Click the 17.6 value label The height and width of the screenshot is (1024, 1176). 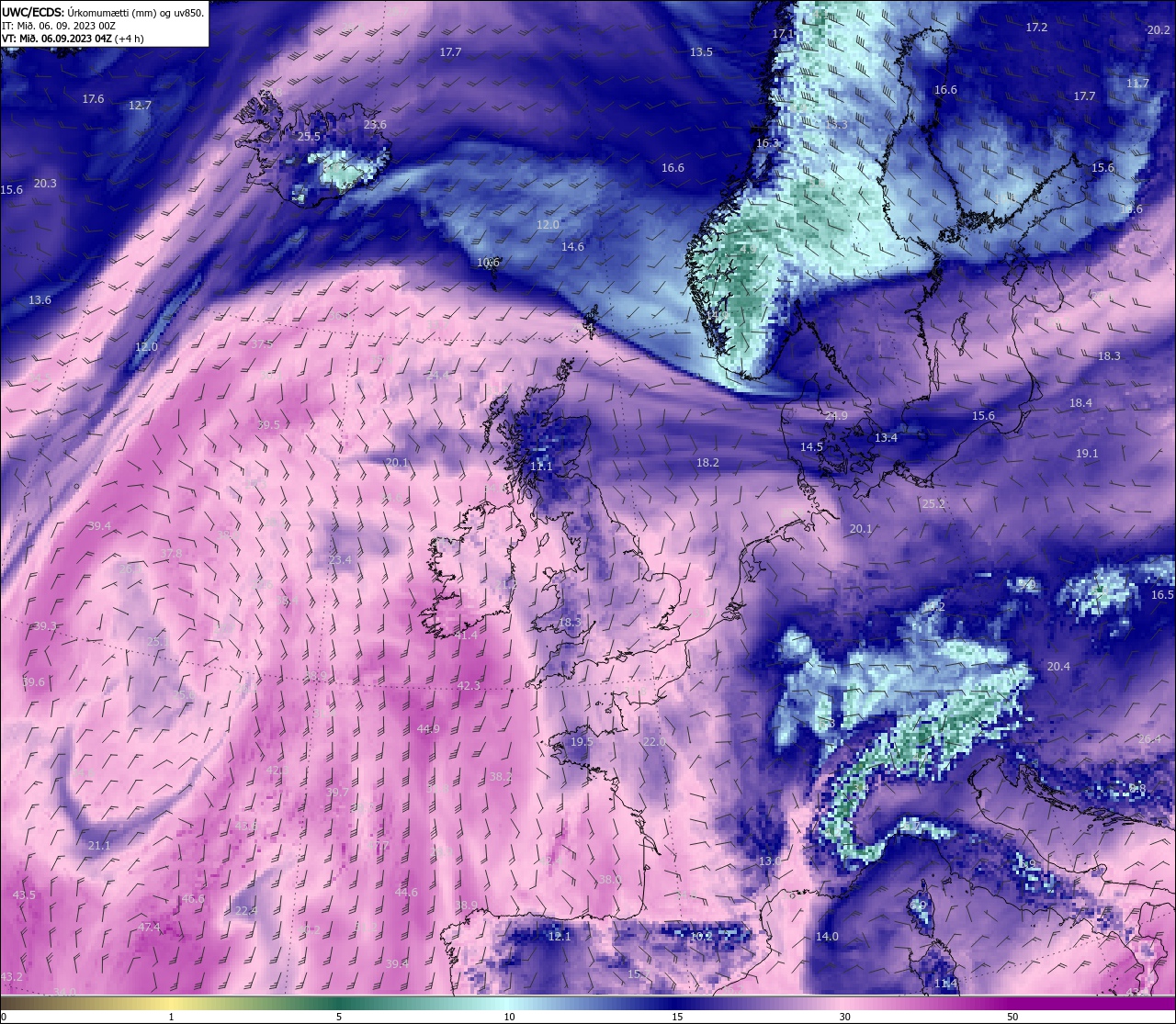(x=93, y=99)
